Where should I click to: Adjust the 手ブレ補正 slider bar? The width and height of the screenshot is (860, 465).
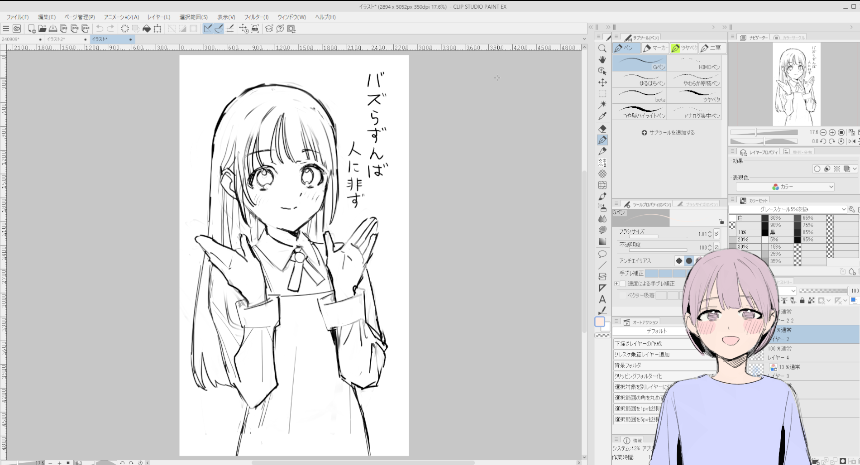pos(666,273)
